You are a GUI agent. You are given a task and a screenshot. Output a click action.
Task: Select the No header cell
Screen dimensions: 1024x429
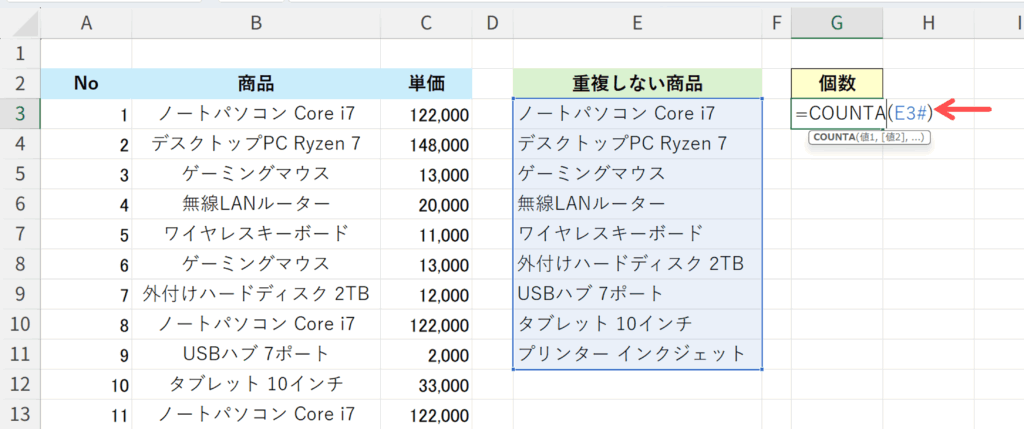tap(86, 83)
